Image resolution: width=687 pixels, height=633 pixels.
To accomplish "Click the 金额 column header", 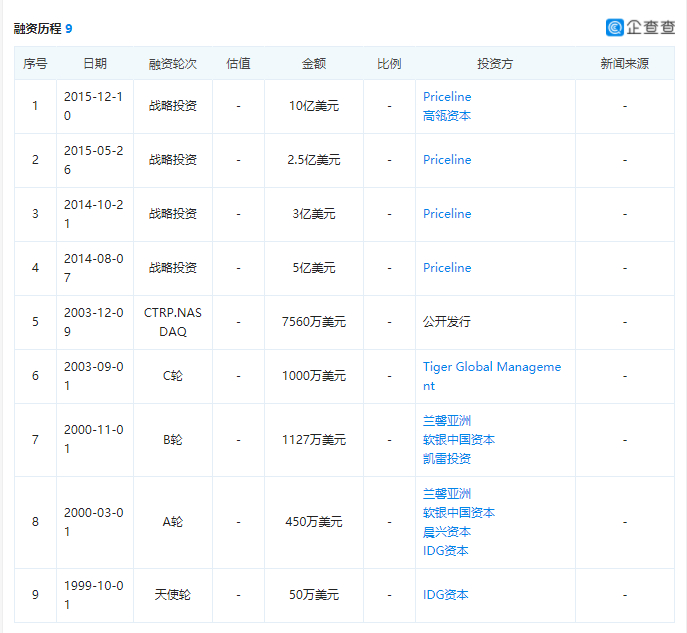I will pyautogui.click(x=314, y=64).
